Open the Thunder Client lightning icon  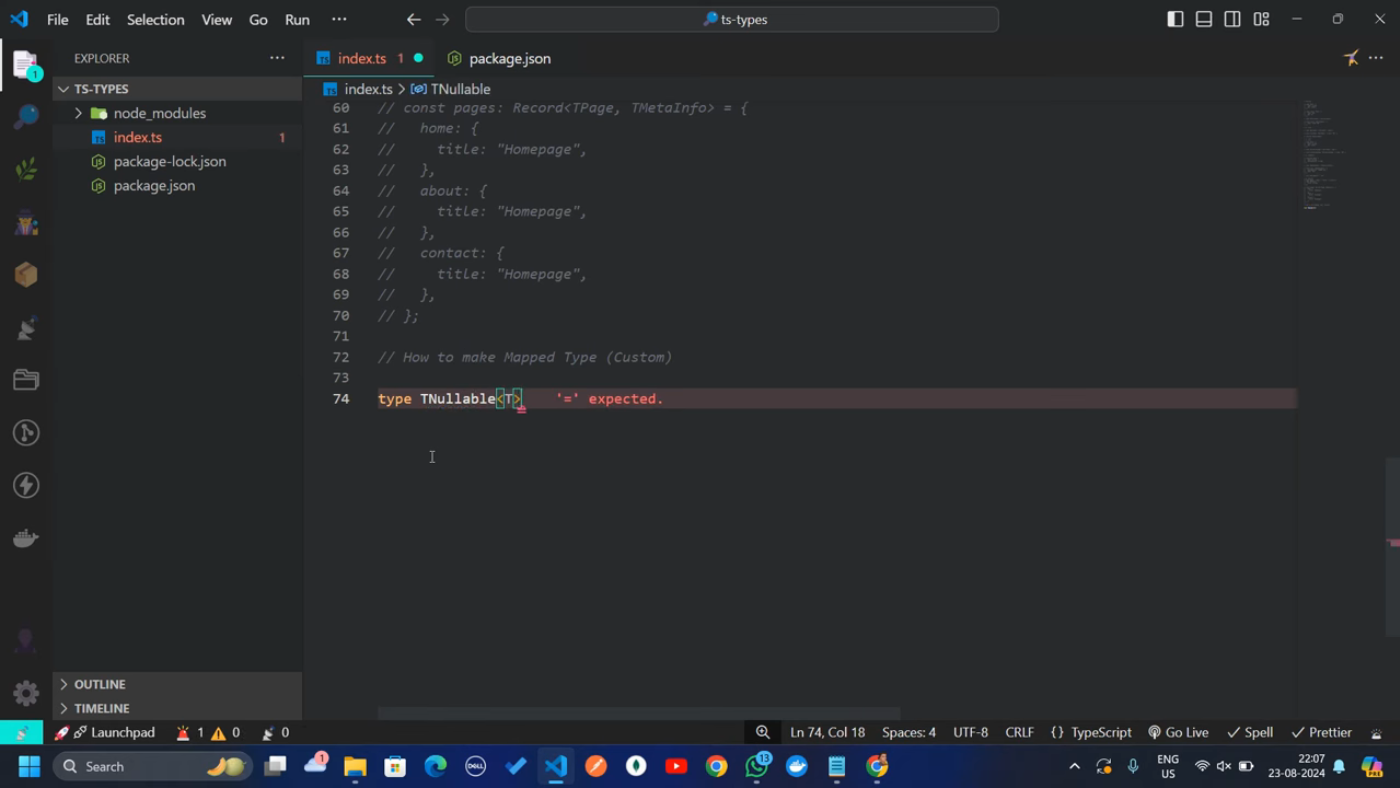pos(26,485)
